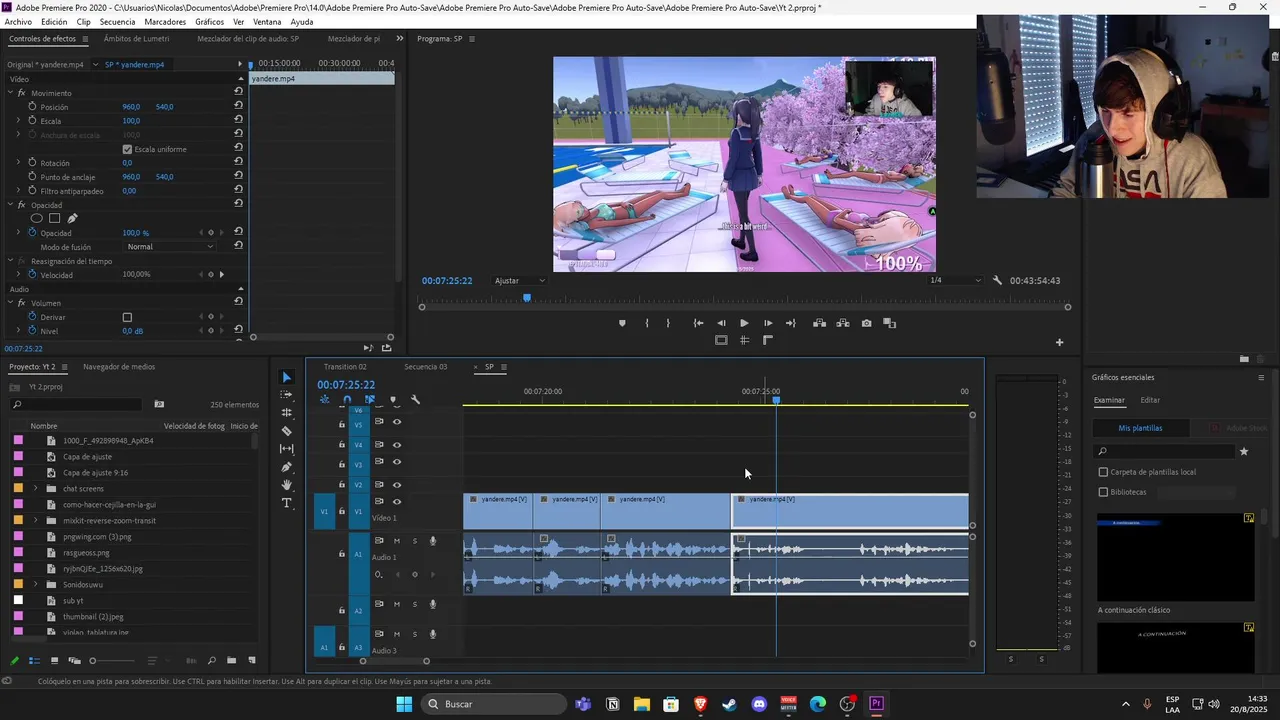The image size is (1280, 720).
Task: Open Discord from Windows taskbar
Action: pyautogui.click(x=758, y=704)
